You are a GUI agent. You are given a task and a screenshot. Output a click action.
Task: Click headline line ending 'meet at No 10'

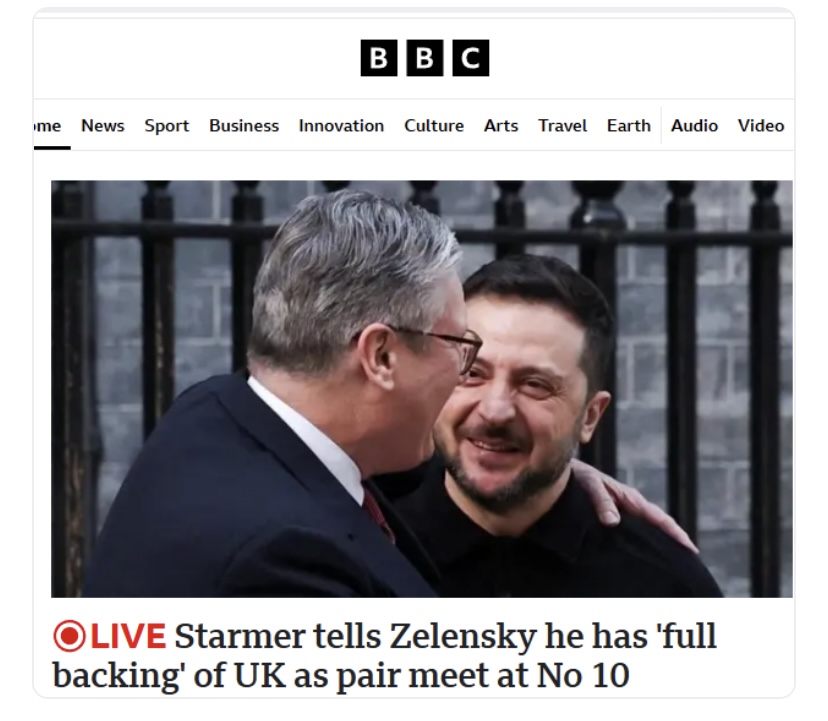(341, 676)
